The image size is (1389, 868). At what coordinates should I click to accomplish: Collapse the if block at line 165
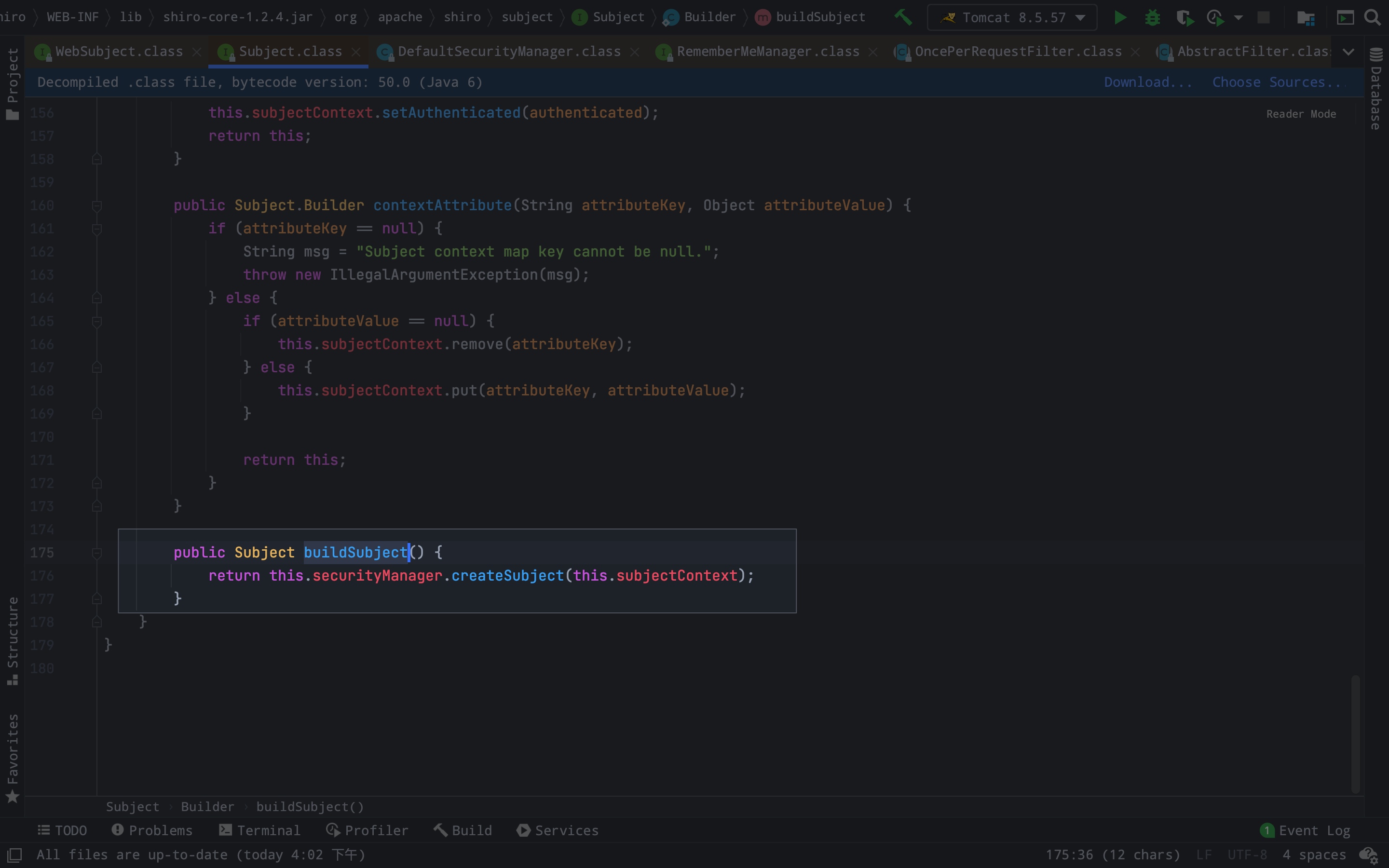[x=97, y=322]
